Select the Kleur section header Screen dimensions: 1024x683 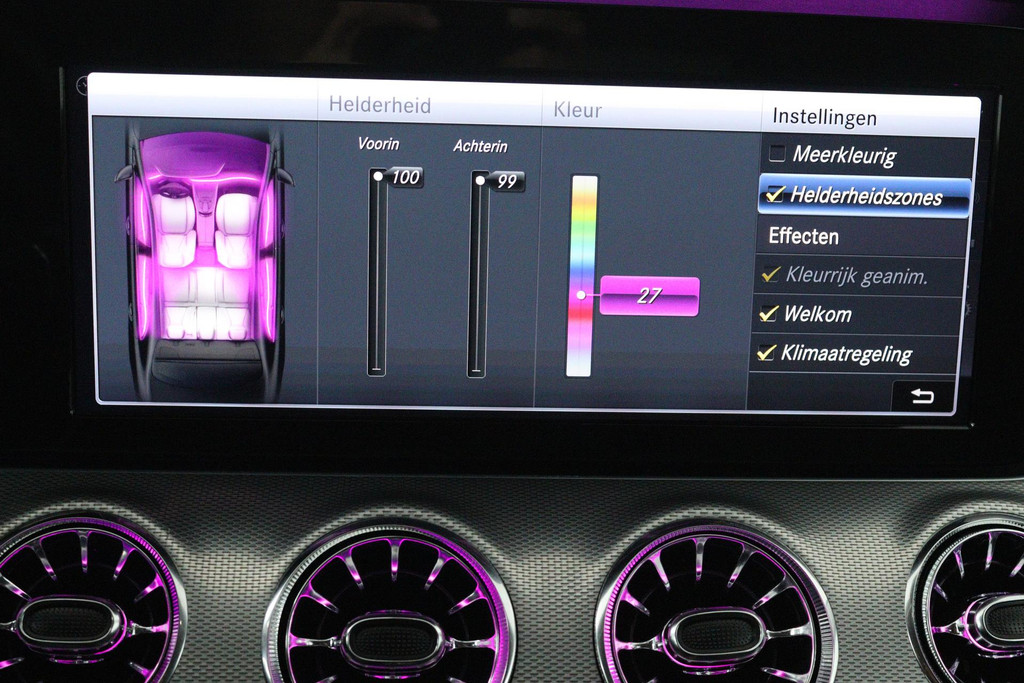(578, 110)
